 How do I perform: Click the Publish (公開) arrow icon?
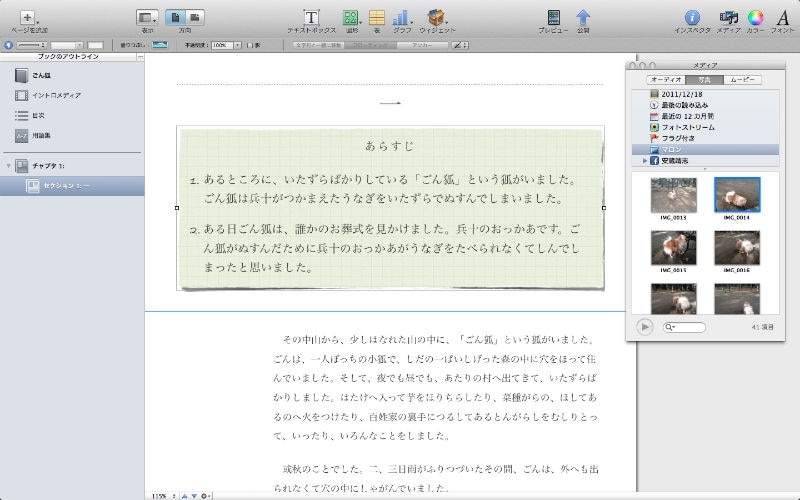(x=583, y=18)
